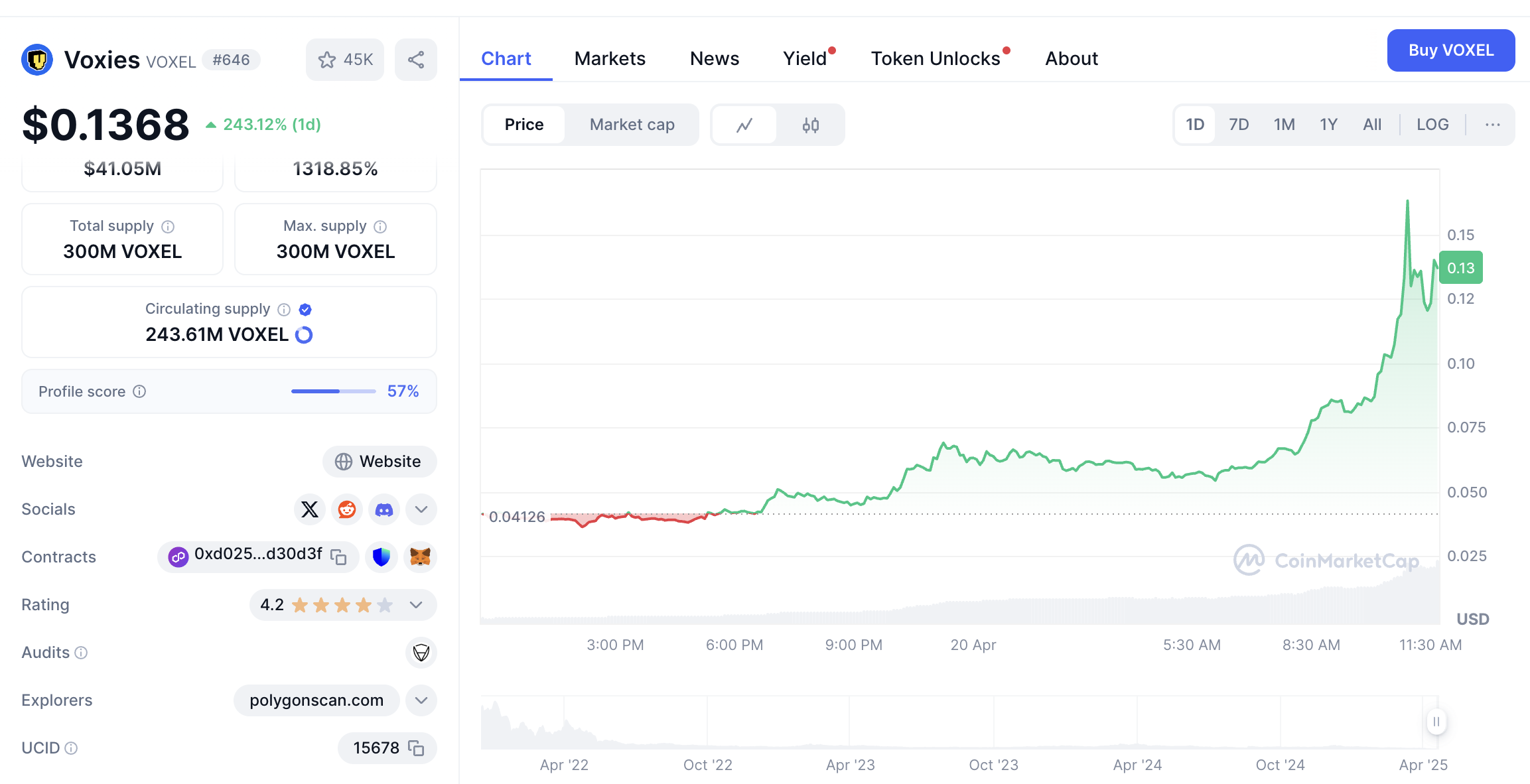Switch chart to candlestick view

pos(811,124)
